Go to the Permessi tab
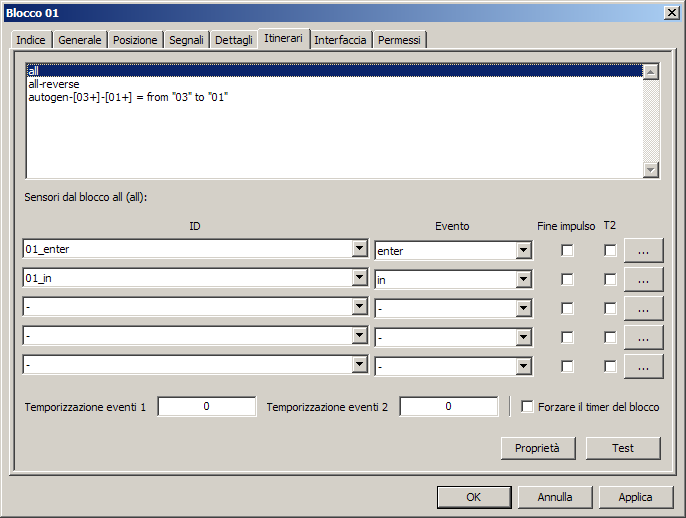 [399, 40]
